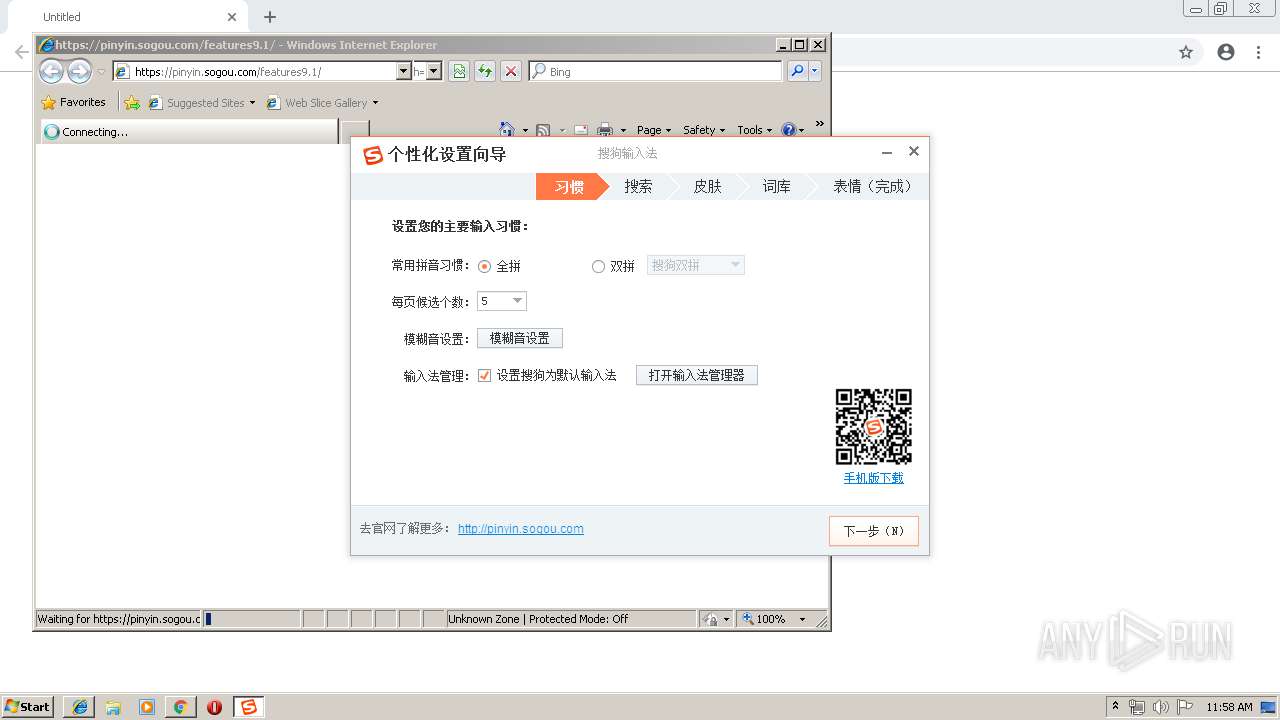Switch to 搜索 wizard step

(x=638, y=186)
